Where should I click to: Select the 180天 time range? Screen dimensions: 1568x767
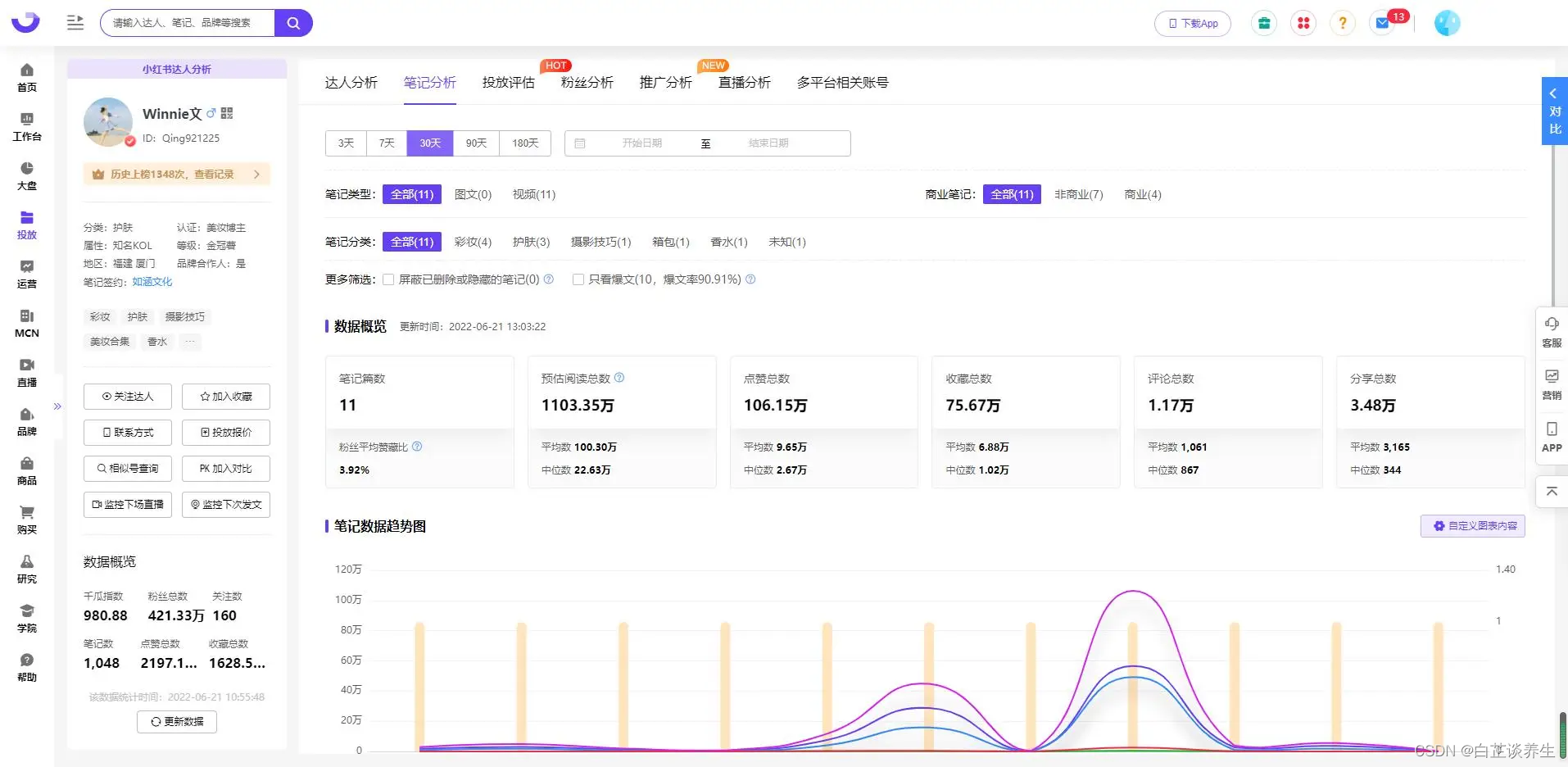525,143
